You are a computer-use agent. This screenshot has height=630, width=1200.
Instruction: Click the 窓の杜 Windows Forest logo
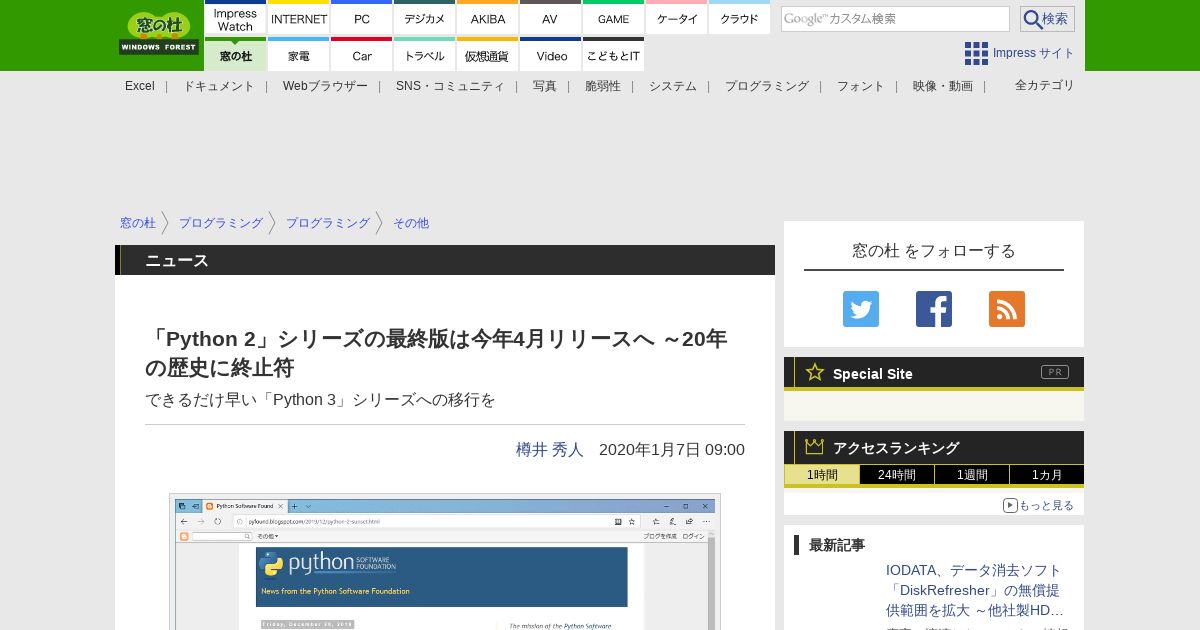[159, 33]
